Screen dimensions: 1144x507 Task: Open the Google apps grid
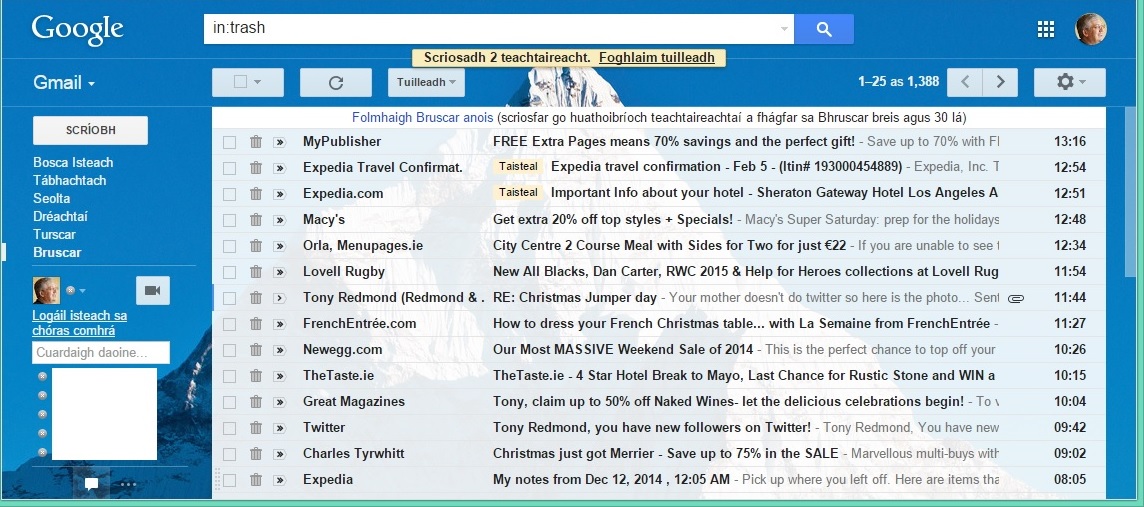point(1046,29)
